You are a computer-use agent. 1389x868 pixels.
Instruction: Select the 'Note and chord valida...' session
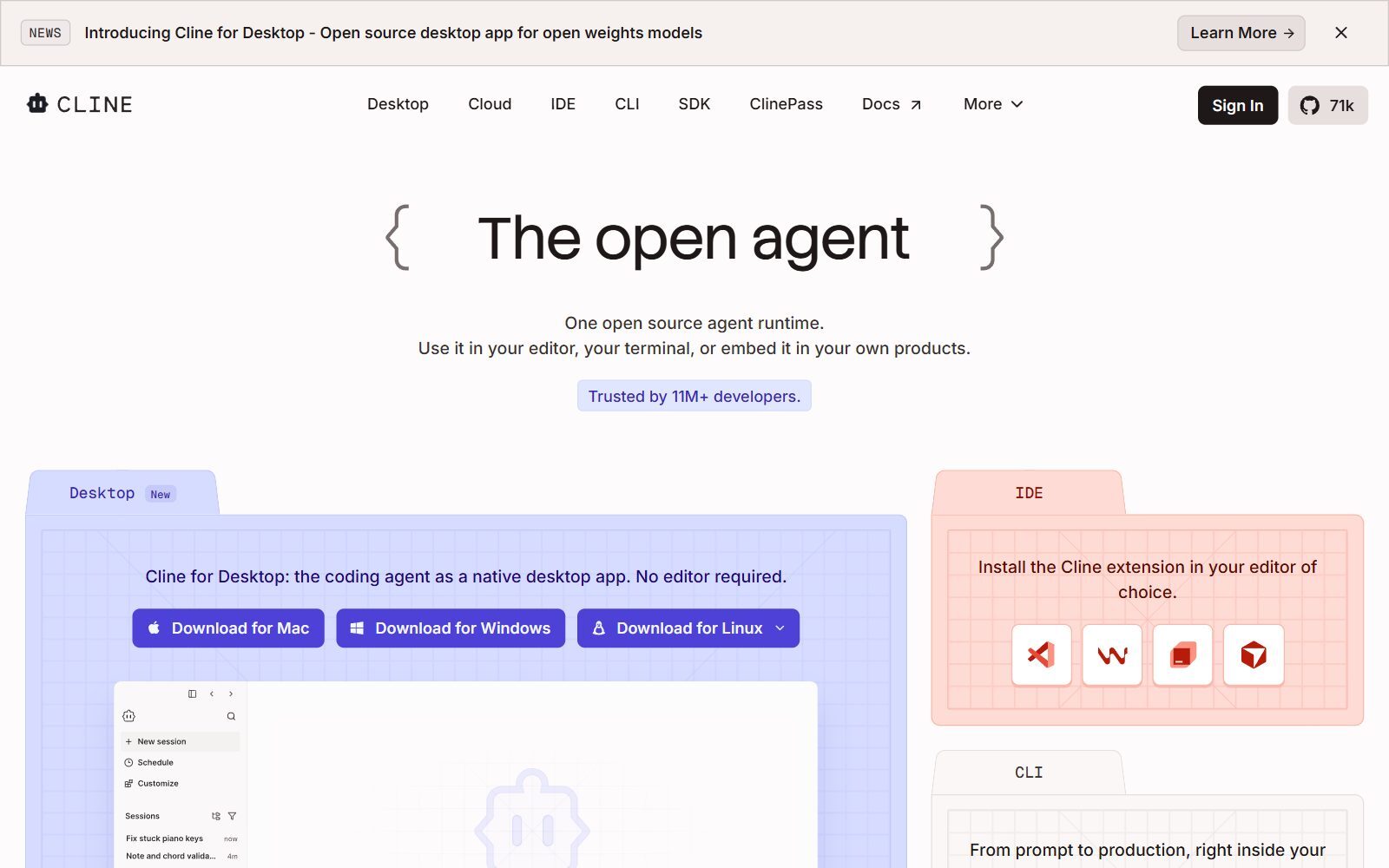pos(181,856)
